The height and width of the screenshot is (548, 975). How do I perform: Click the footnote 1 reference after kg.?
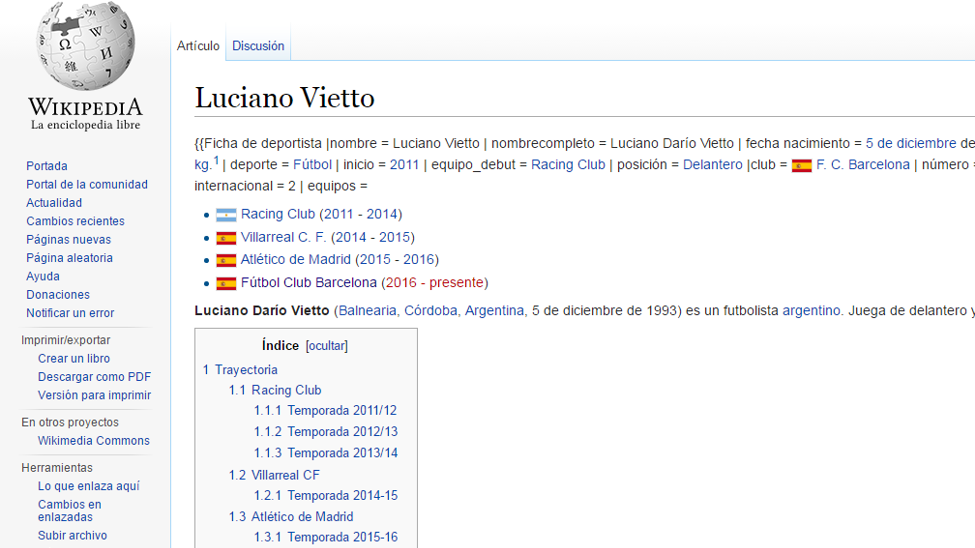coord(216,160)
